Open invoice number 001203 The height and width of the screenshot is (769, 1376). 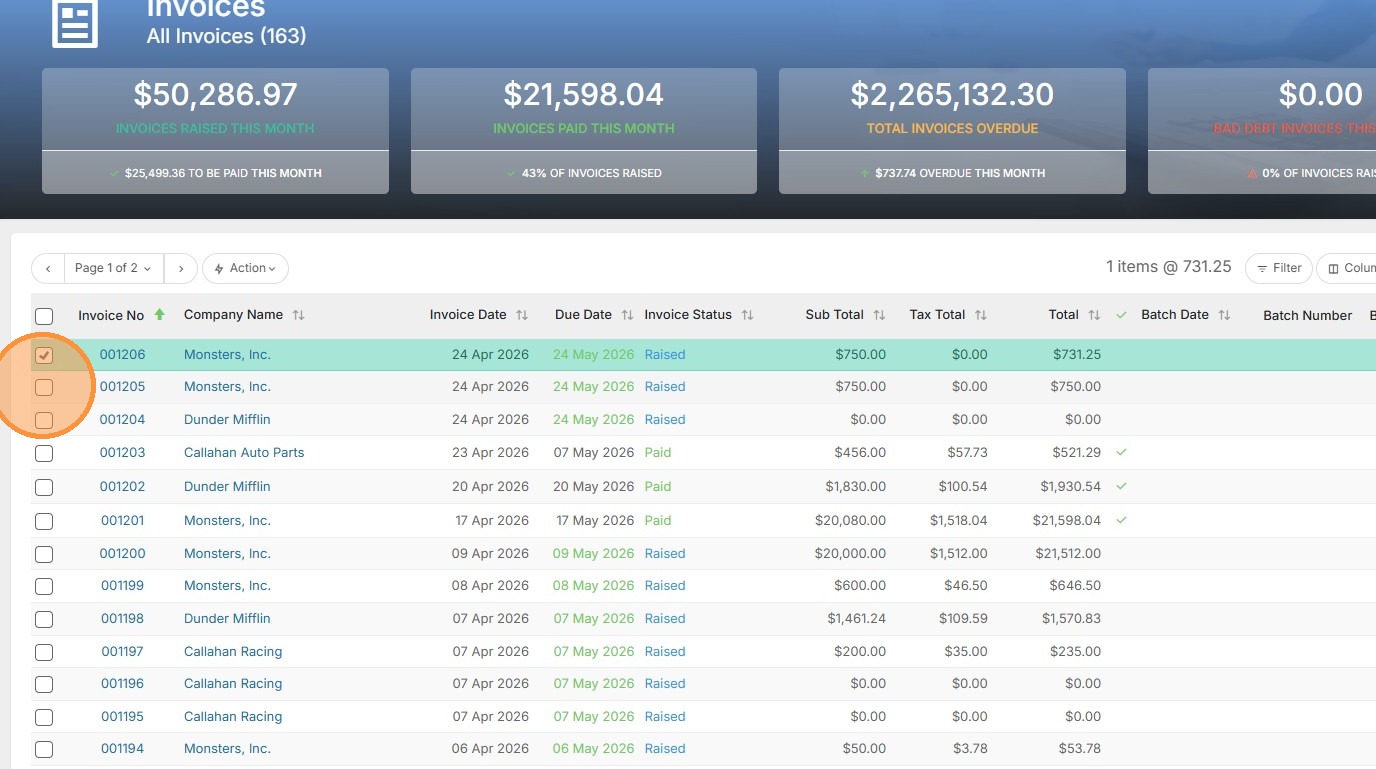[122, 452]
